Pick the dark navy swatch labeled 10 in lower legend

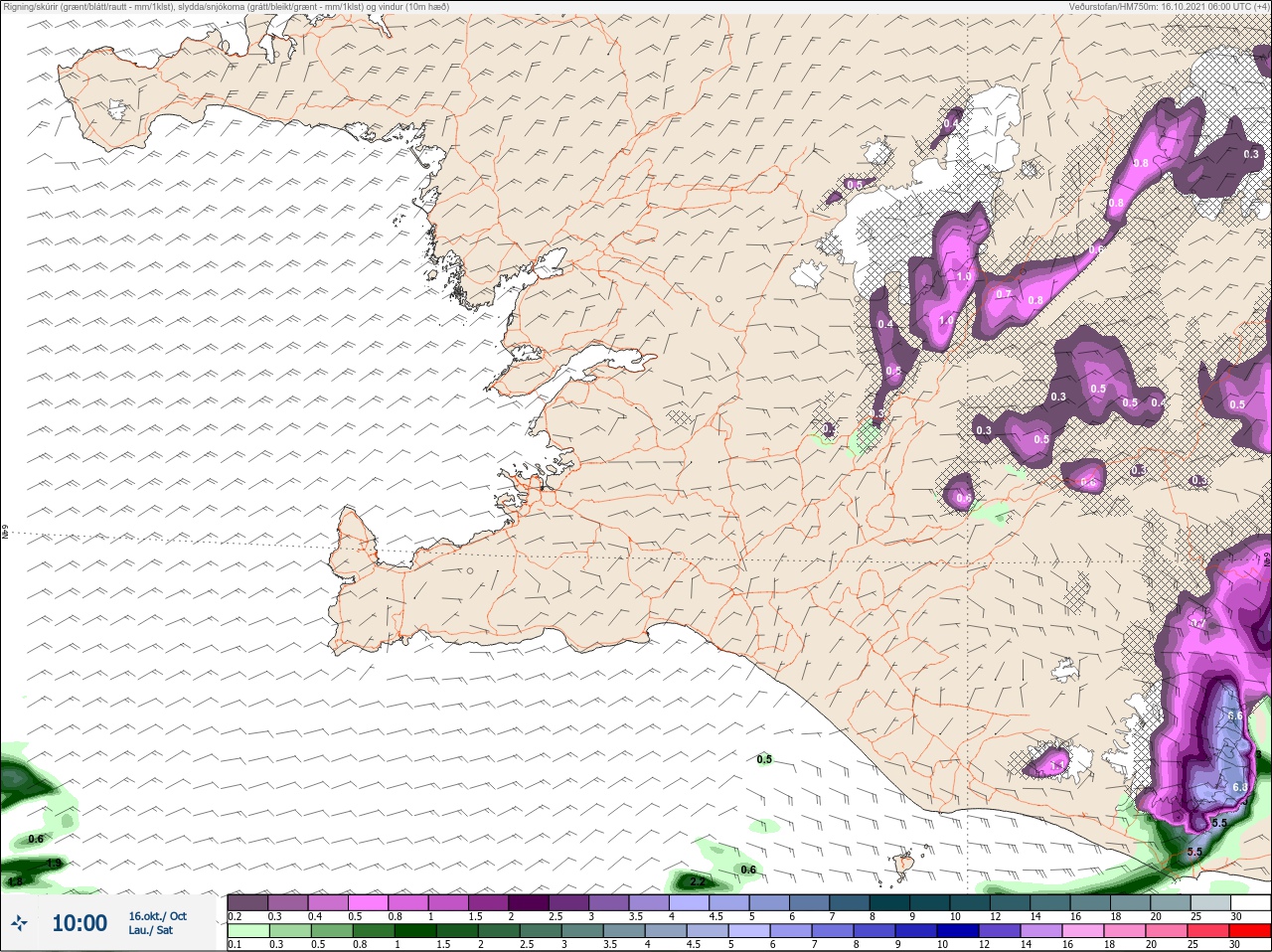[x=959, y=930]
